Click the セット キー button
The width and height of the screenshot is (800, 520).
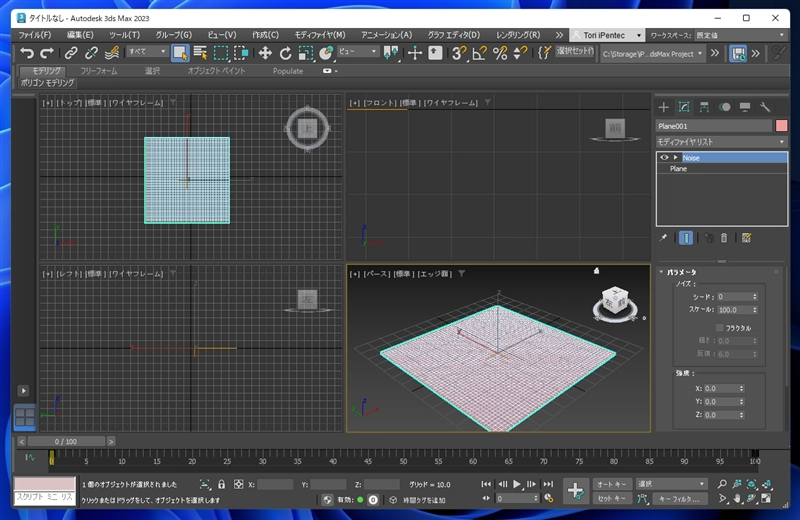point(612,499)
